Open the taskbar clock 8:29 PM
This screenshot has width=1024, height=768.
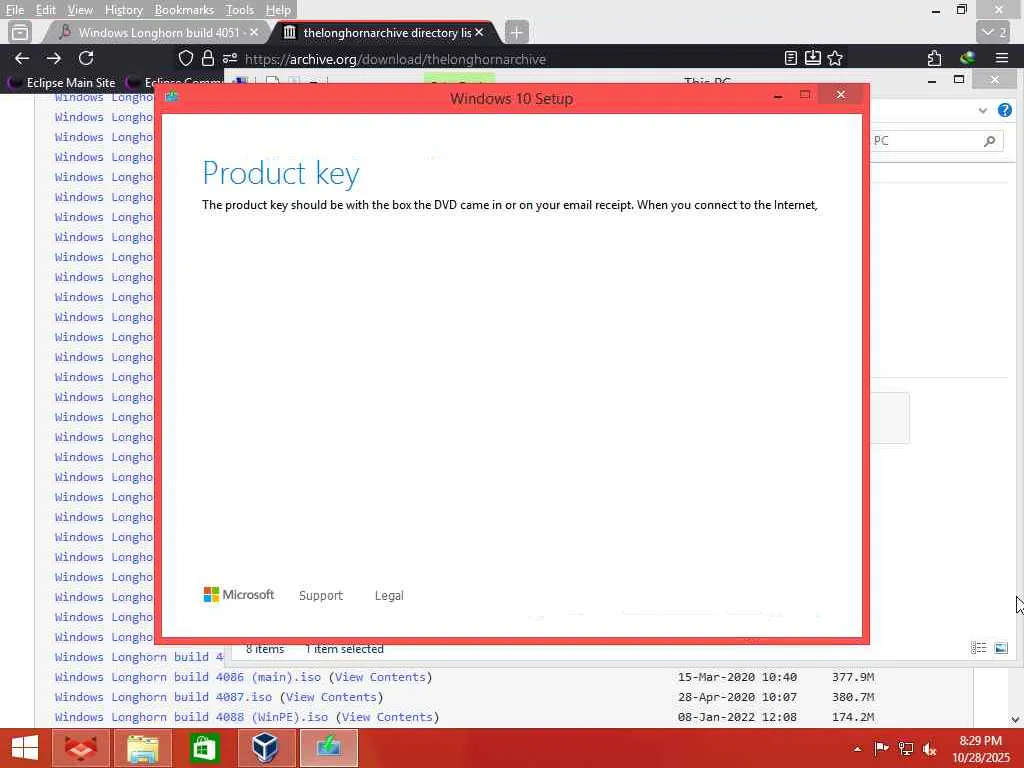pyautogui.click(x=980, y=748)
